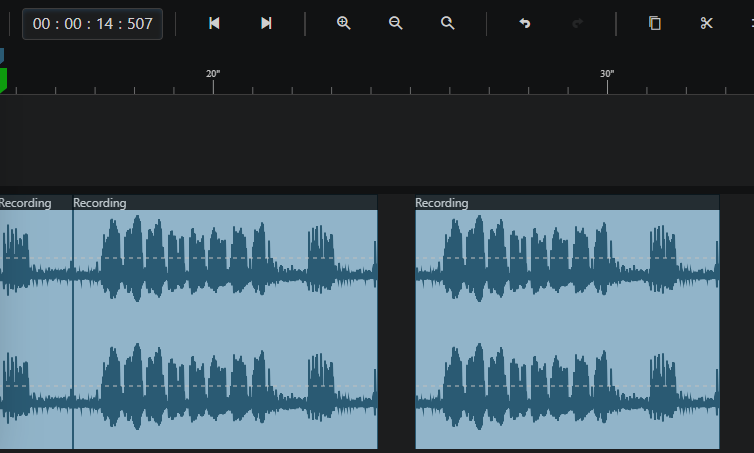Click the Recording title of the middle clip
754x453 pixels.
100,203
